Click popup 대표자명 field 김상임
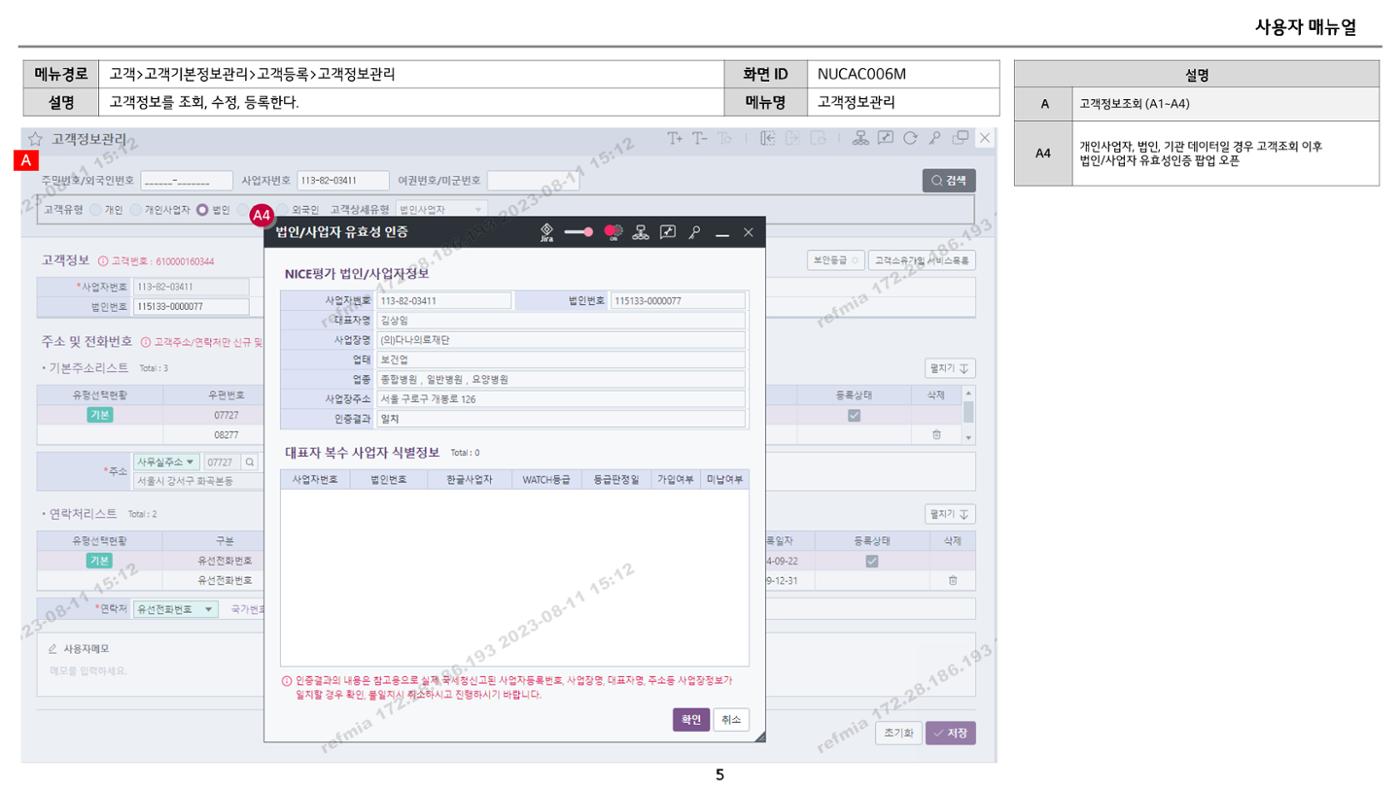Viewport: 1400px width, 788px height. pos(562,321)
